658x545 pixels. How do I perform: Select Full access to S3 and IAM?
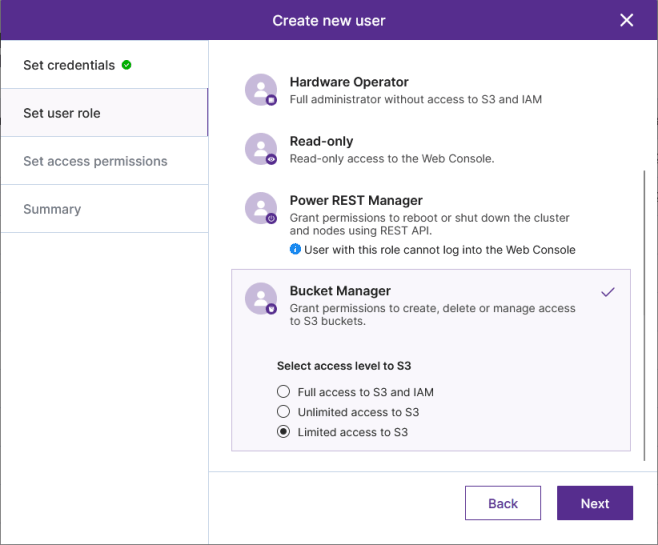(x=283, y=391)
